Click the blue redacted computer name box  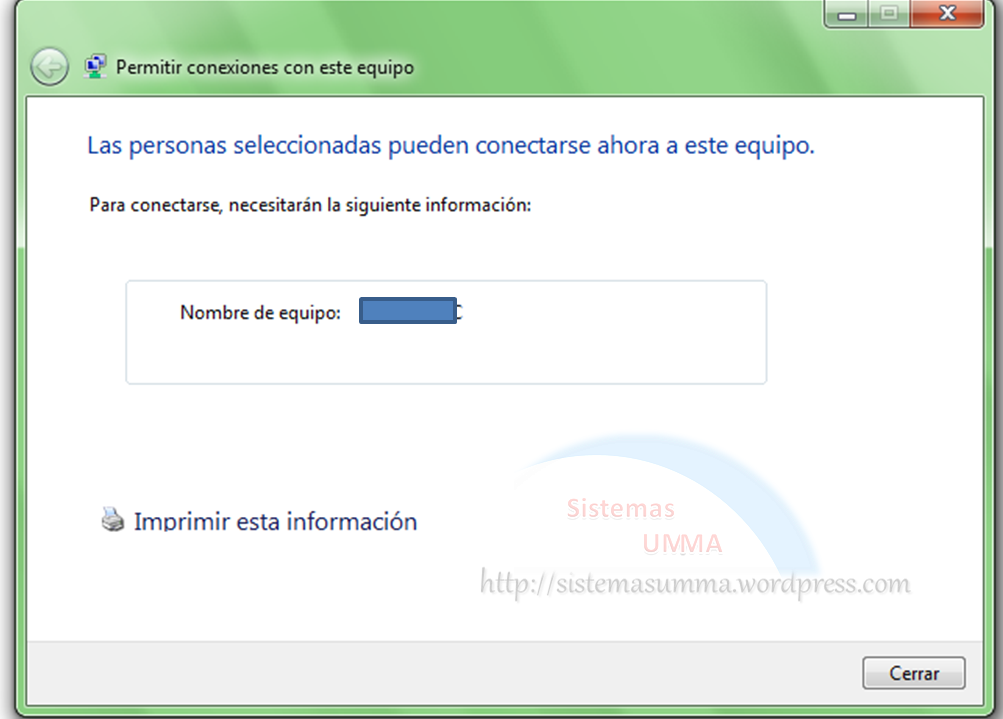point(407,312)
